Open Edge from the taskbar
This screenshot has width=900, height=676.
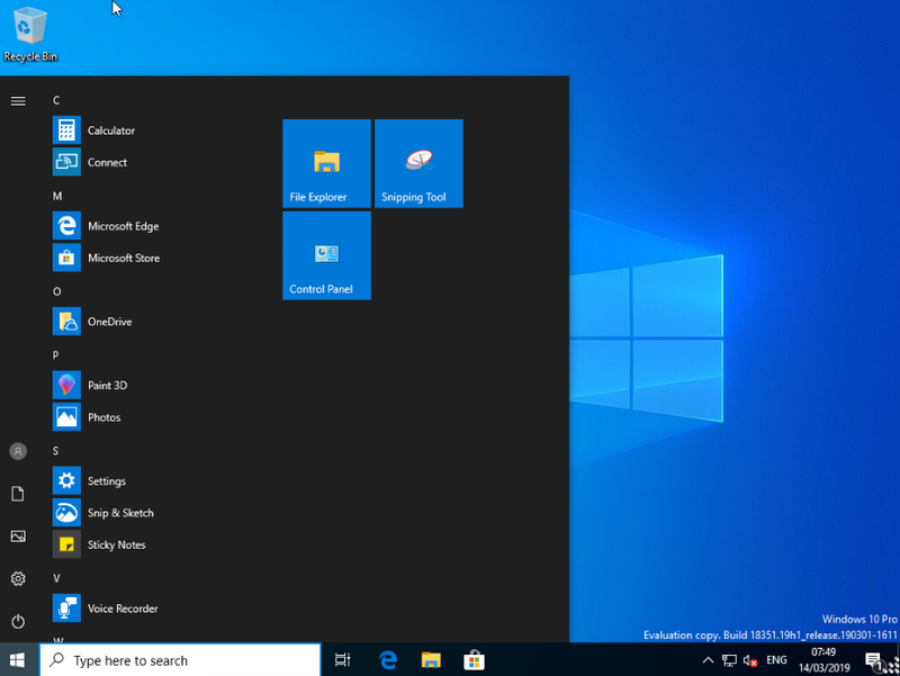coord(389,661)
